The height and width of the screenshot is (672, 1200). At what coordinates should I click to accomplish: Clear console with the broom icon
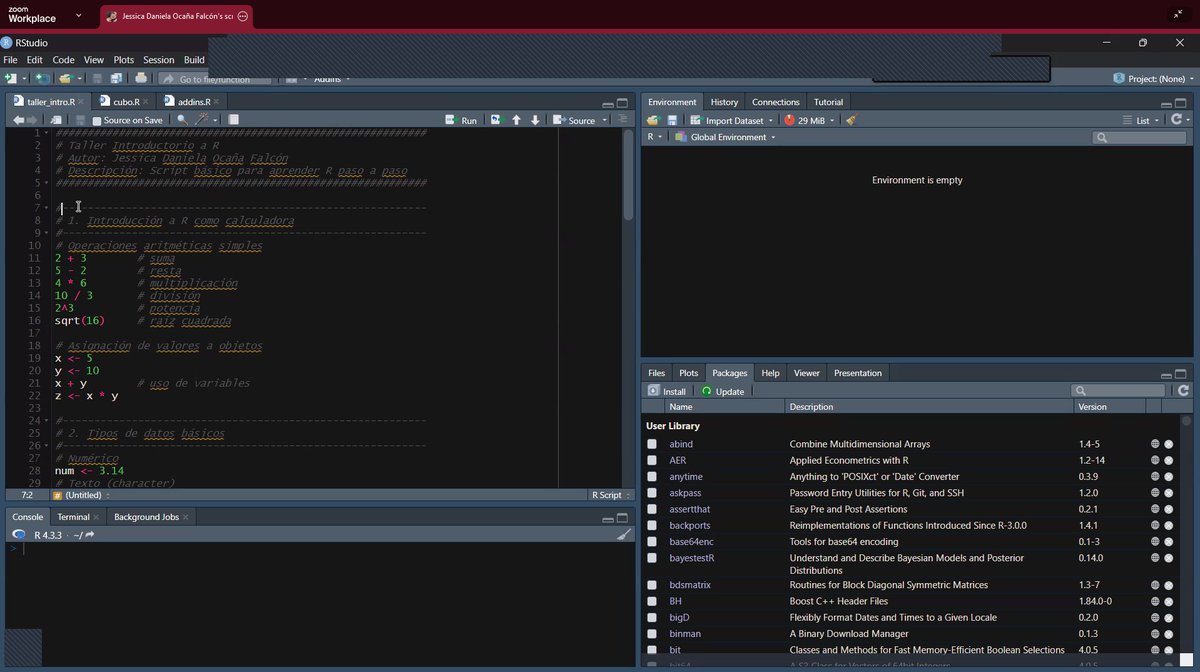pyautogui.click(x=624, y=535)
